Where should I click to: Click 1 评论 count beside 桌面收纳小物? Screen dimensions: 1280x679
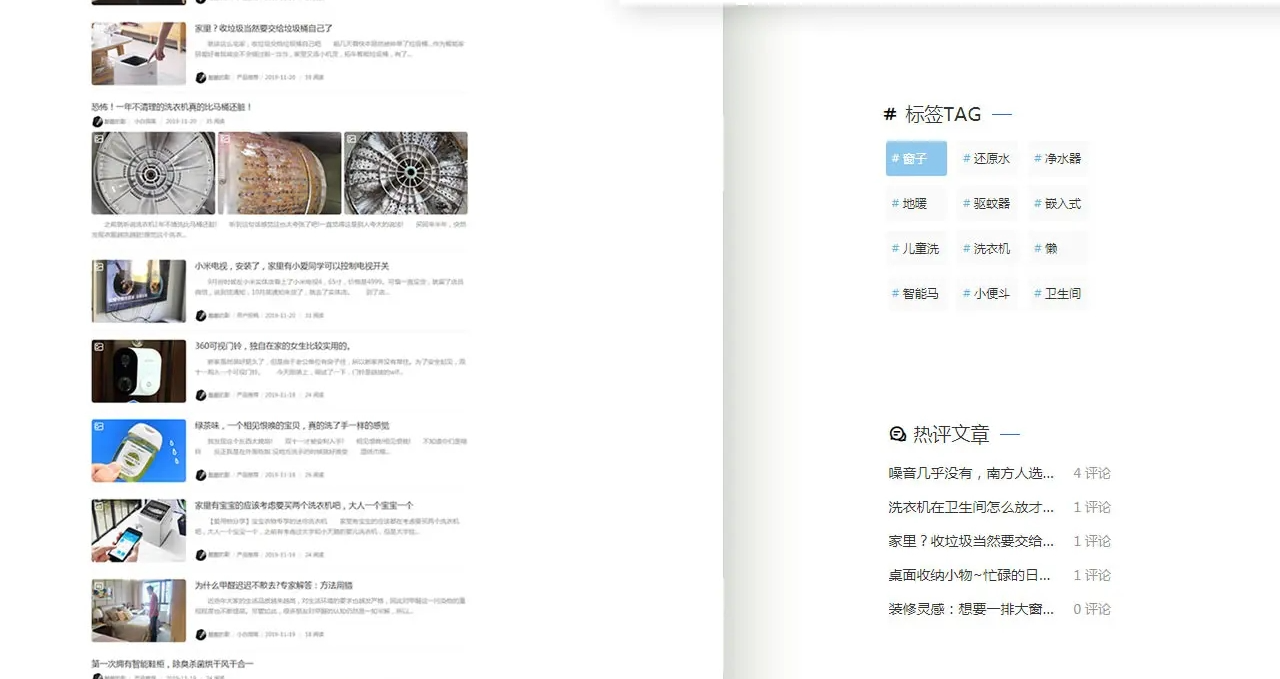coord(1092,575)
